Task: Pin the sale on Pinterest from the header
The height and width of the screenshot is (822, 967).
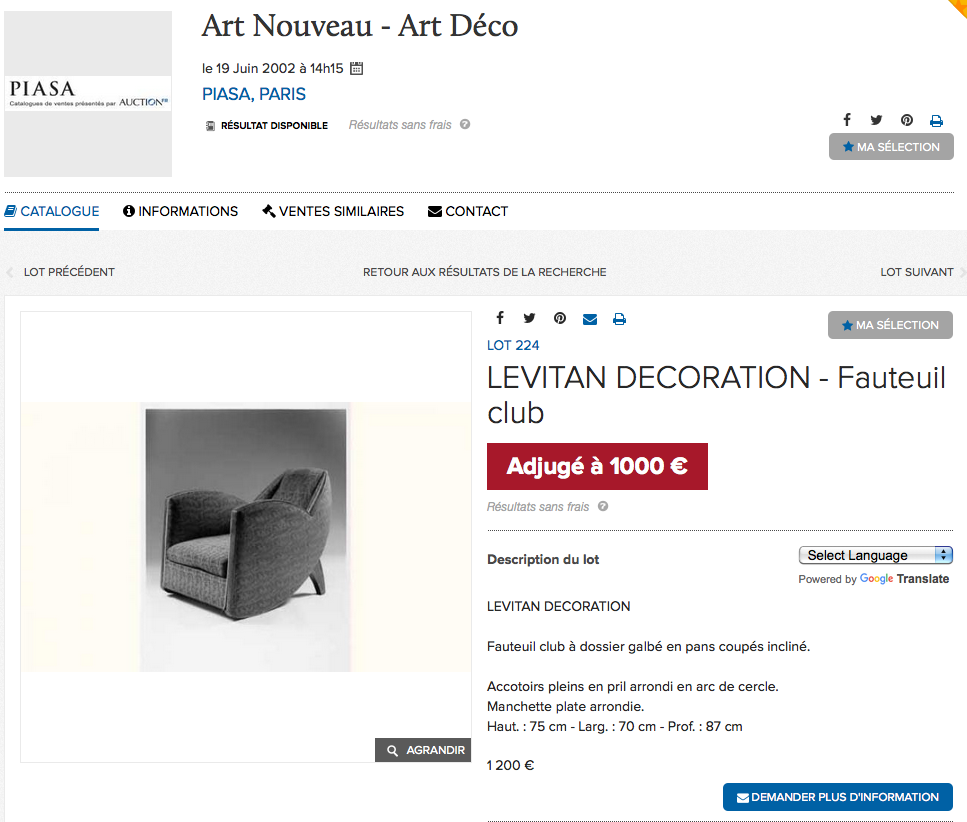Action: coord(907,120)
